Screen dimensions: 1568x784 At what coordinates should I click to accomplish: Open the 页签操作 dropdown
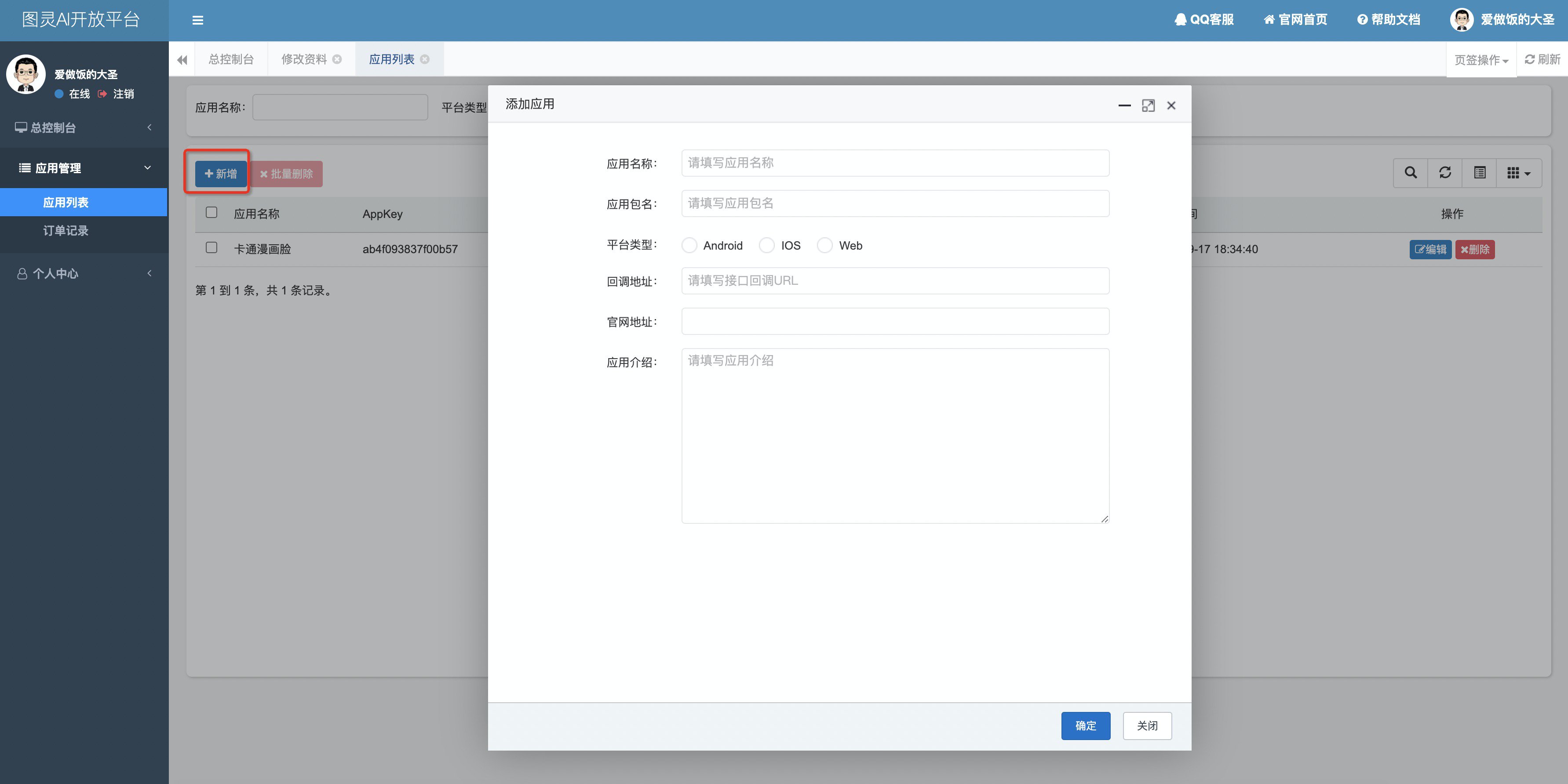click(1481, 60)
